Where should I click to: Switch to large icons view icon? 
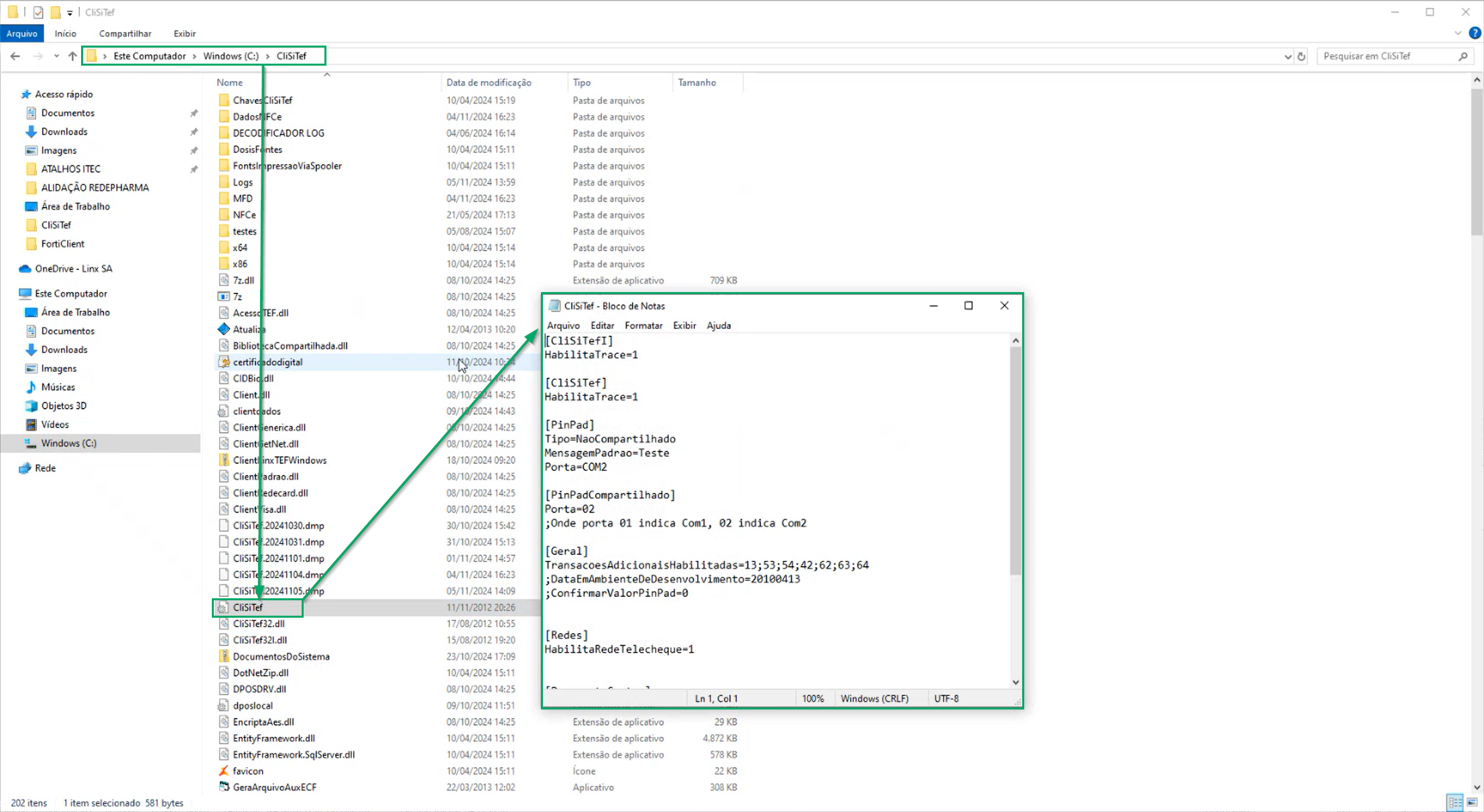pyautogui.click(x=1472, y=802)
